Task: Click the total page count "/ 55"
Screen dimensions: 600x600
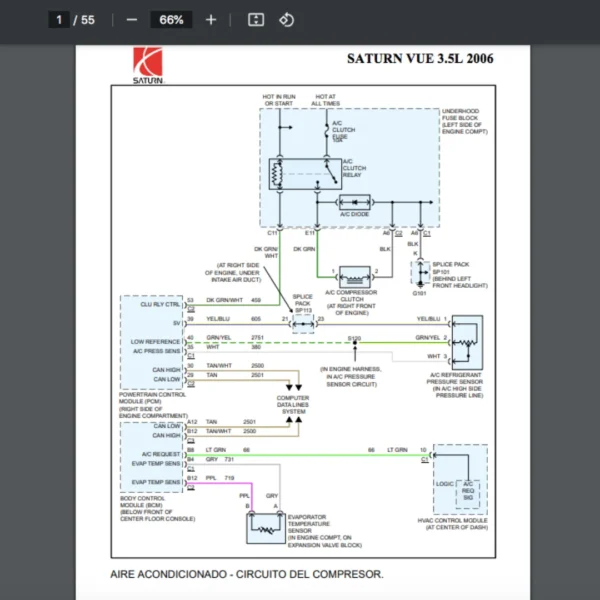Action: click(x=84, y=20)
